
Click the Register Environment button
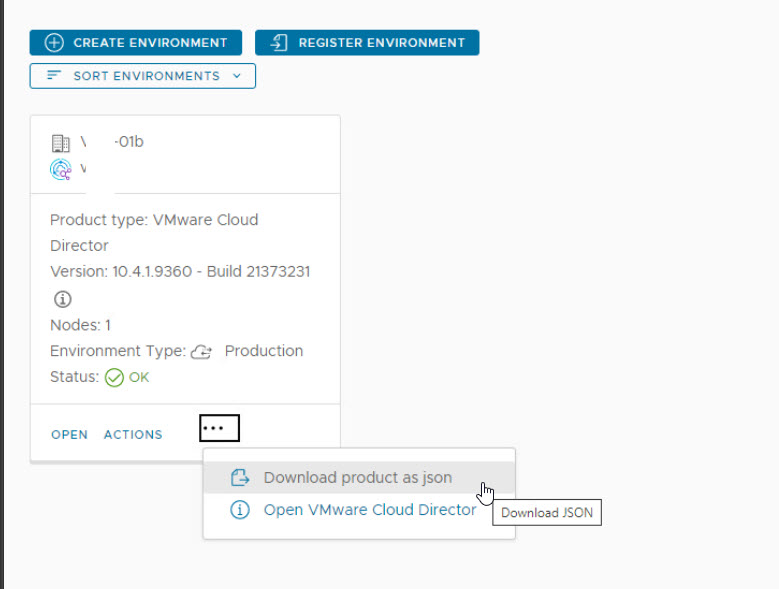pos(367,43)
